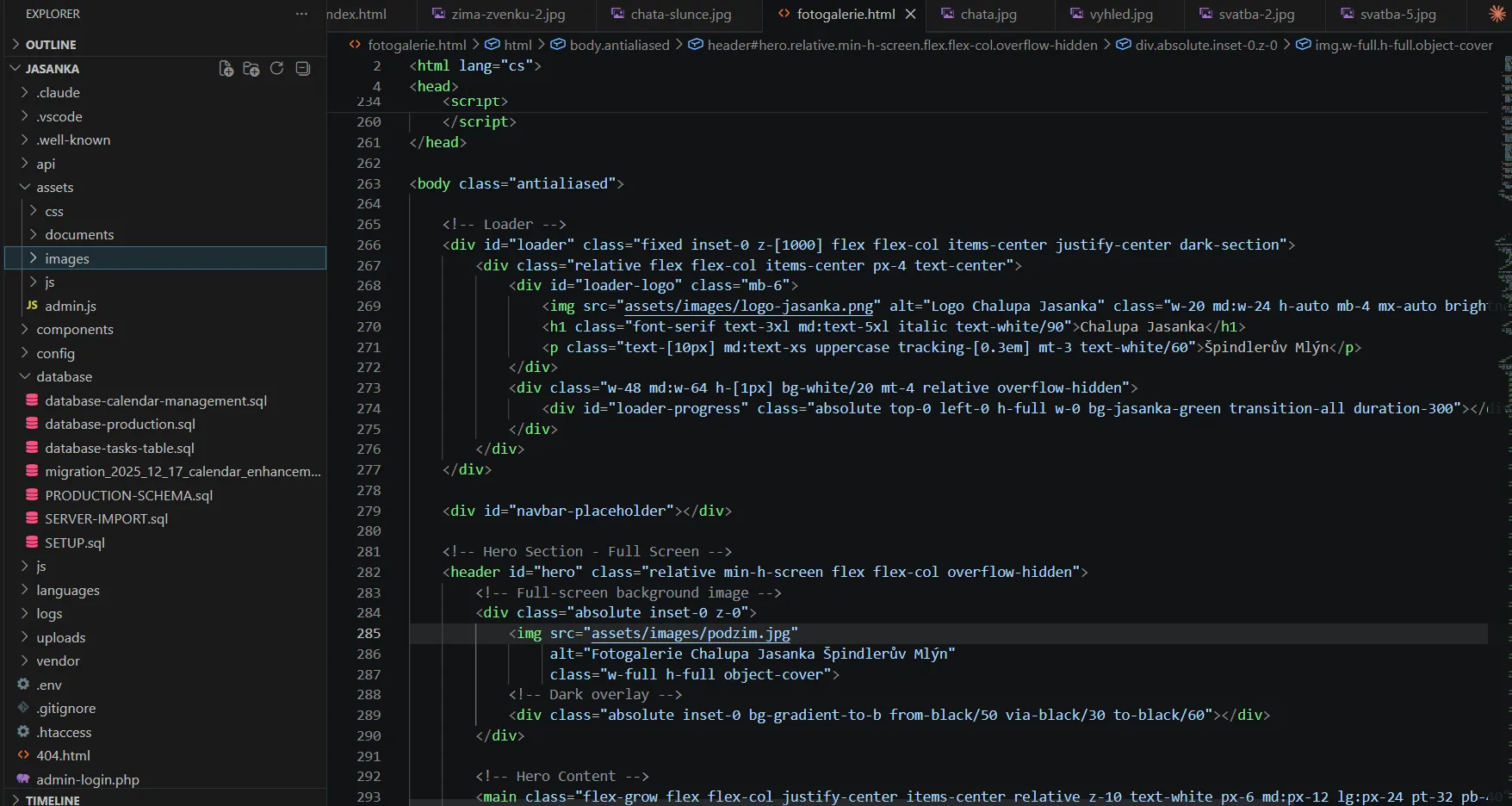This screenshot has width=1512, height=806.
Task: Switch to the chata-slunce.jpg tab
Action: pos(680,14)
